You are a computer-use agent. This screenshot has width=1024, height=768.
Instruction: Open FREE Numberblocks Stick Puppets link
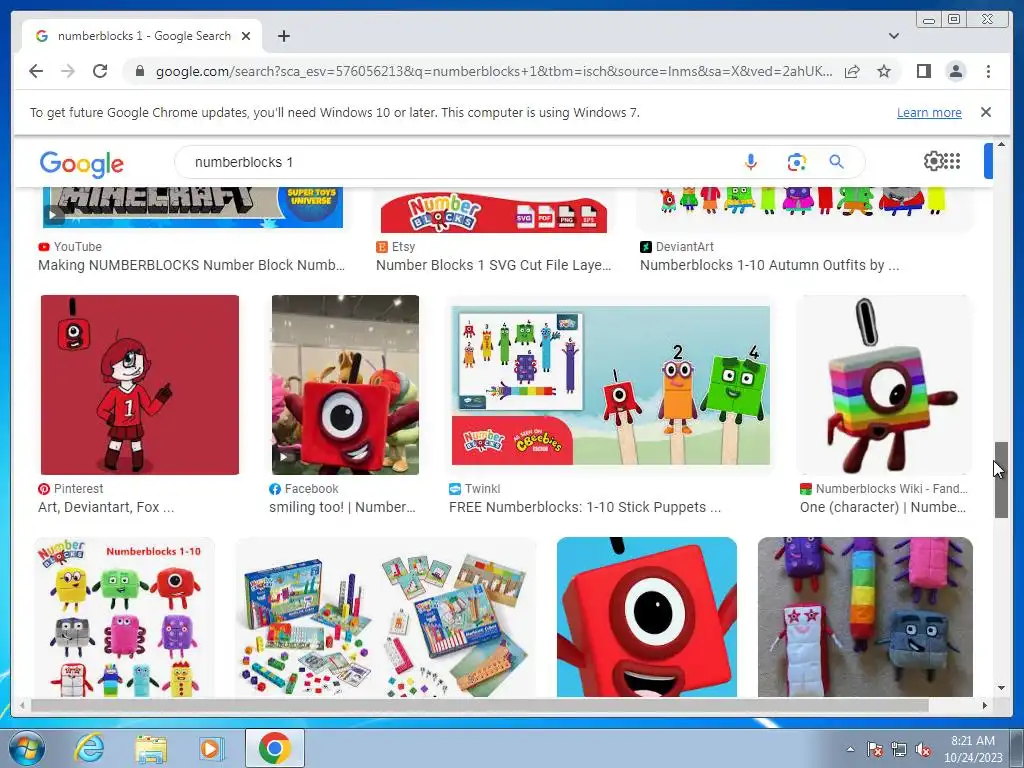point(584,507)
